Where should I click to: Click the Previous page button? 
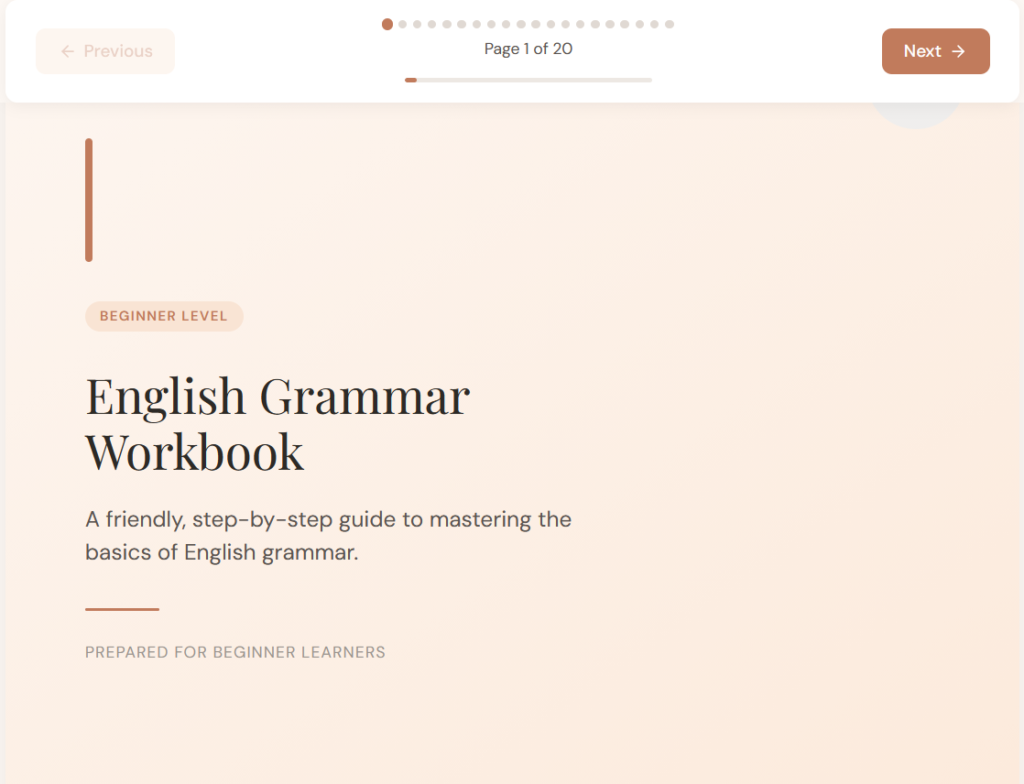tap(105, 51)
